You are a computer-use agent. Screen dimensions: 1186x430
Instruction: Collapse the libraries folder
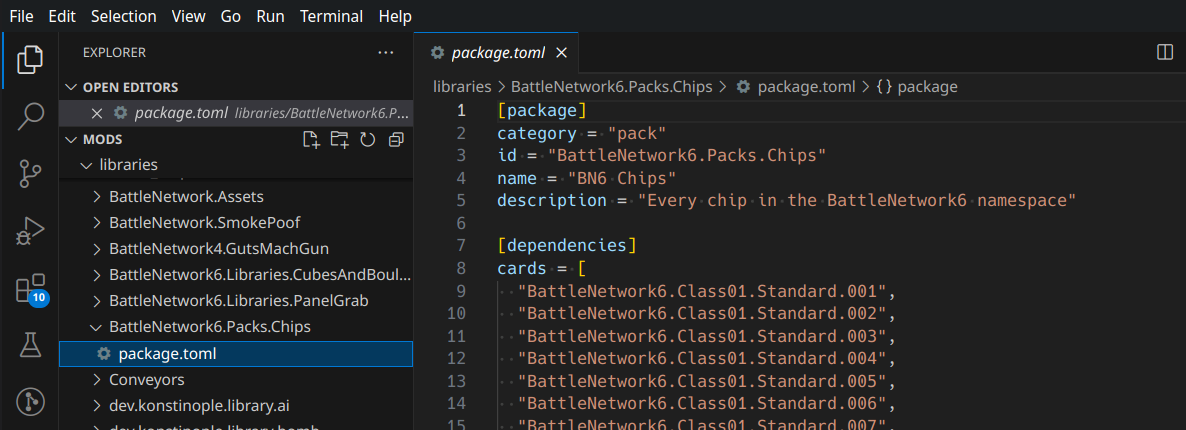(84, 164)
